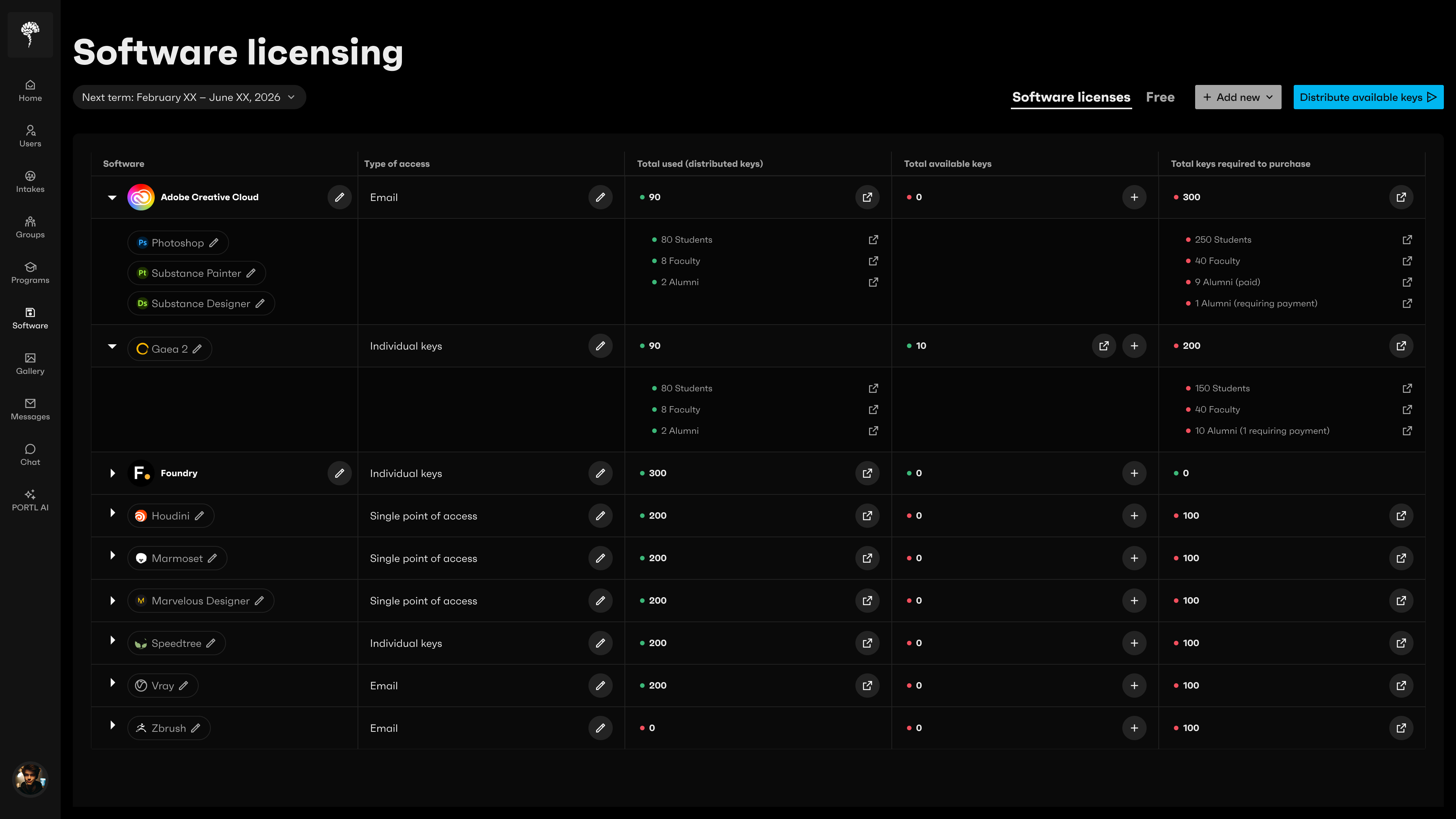1456x819 pixels.
Task: Open the Next term dropdown
Action: pos(189,97)
